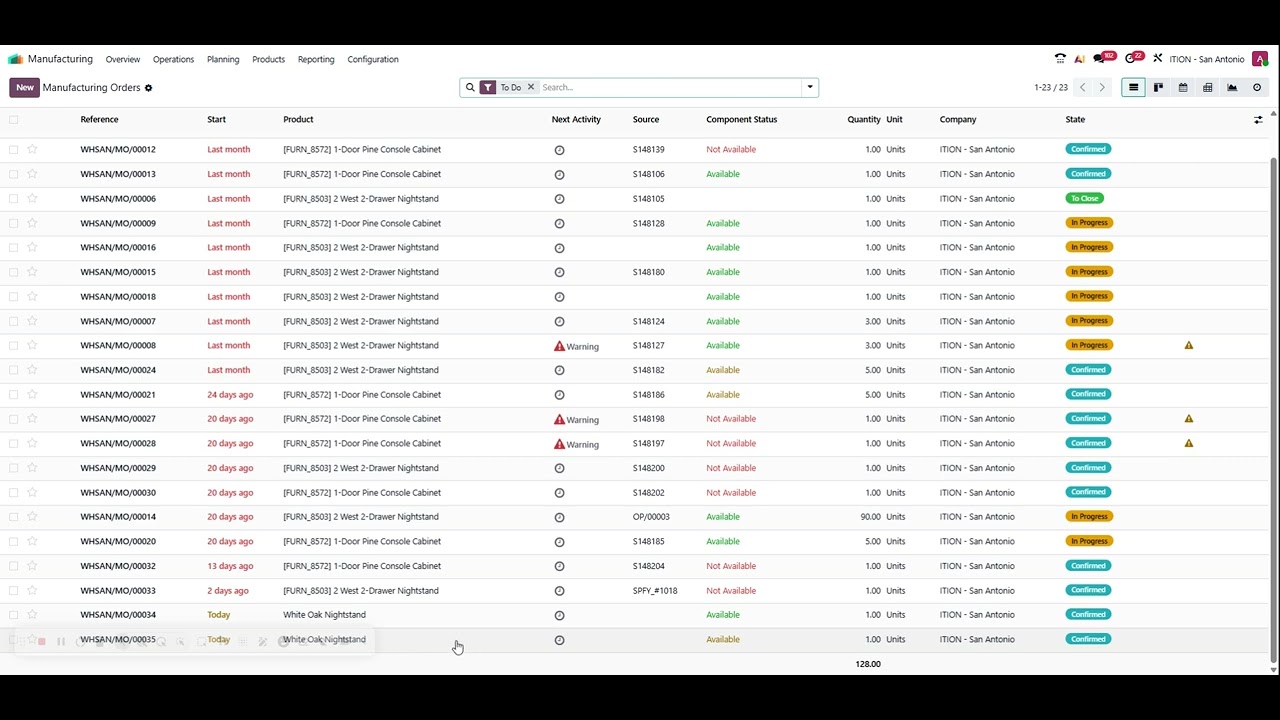Open the ITION - San Antonio company switcher
This screenshot has height=720, width=1280.
1207,59
